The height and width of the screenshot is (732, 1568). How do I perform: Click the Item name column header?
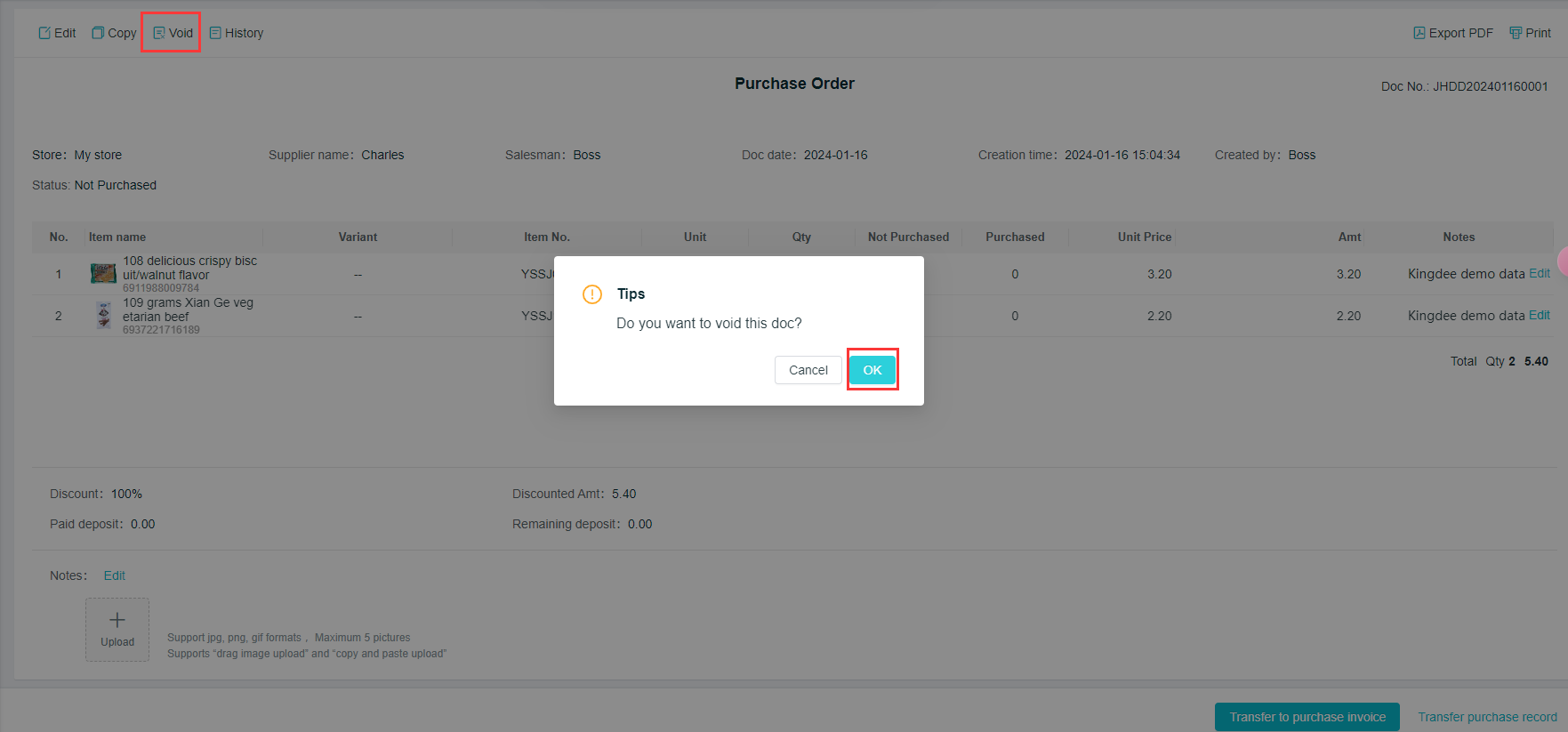(x=117, y=237)
